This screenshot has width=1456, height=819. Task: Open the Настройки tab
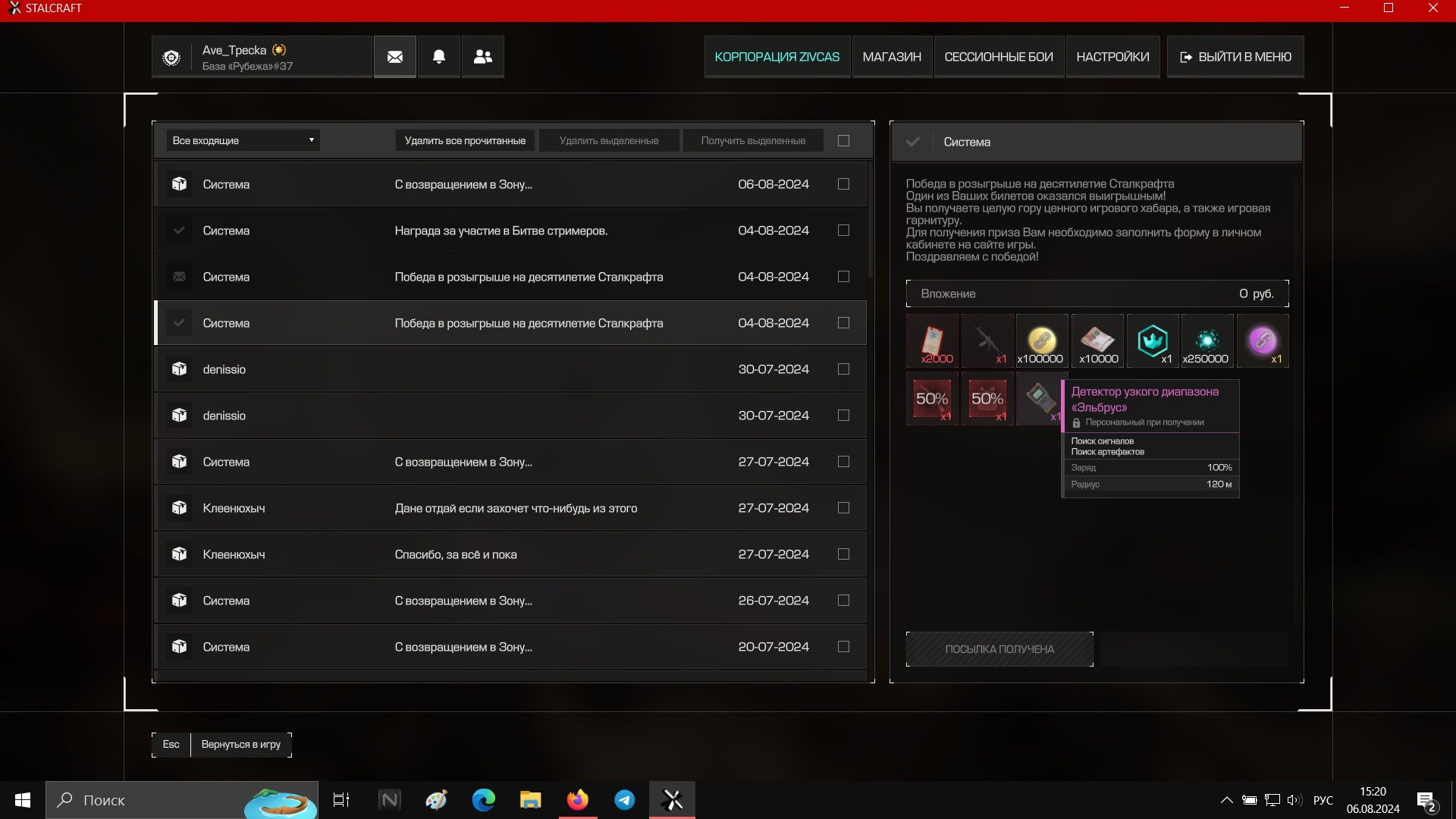[1112, 57]
